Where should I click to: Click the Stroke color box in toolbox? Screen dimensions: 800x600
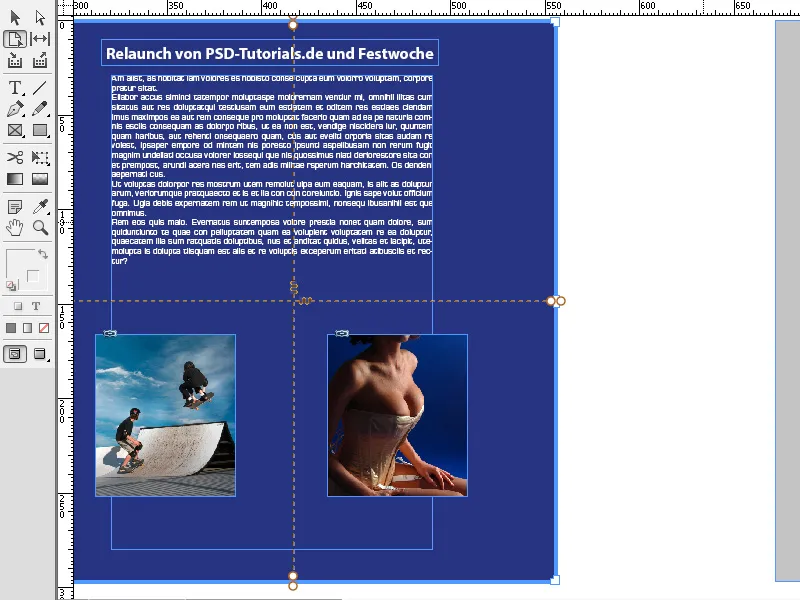pos(33,277)
